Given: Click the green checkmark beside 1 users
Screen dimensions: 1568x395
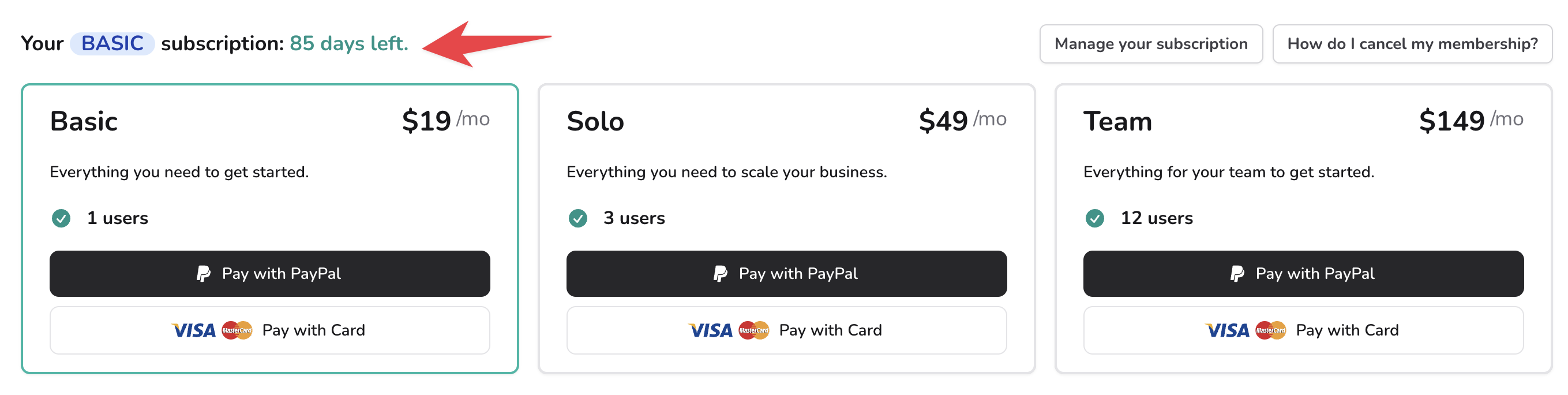Looking at the screenshot, I should click(x=61, y=218).
